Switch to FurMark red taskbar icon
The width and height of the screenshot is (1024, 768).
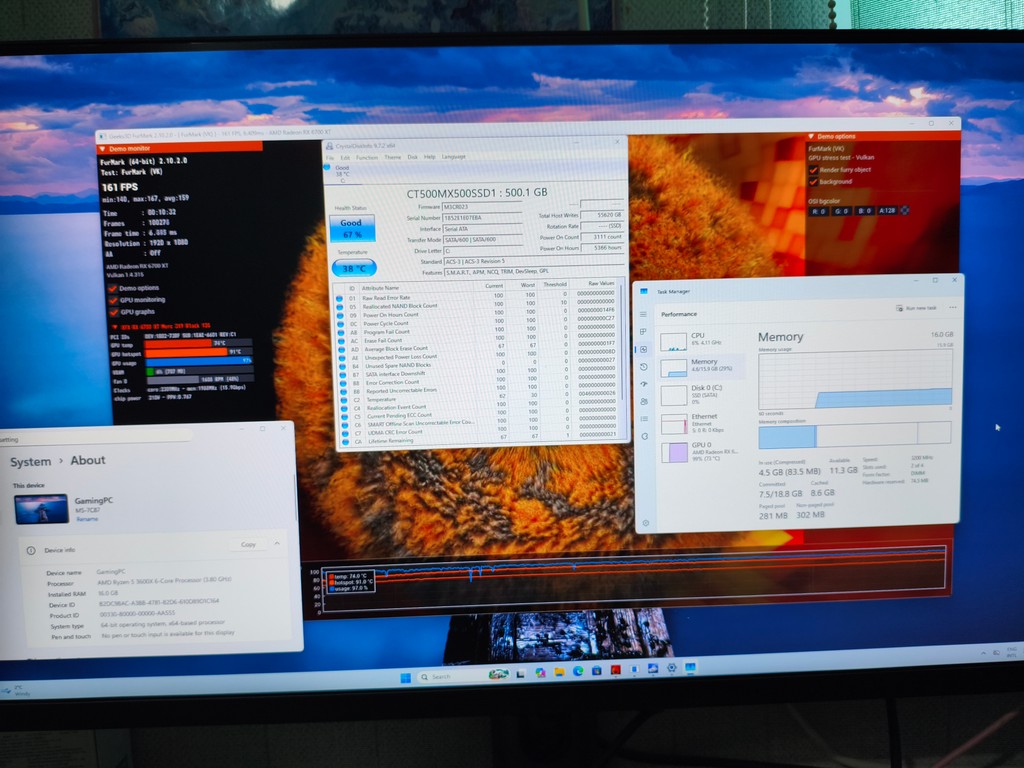click(x=615, y=669)
